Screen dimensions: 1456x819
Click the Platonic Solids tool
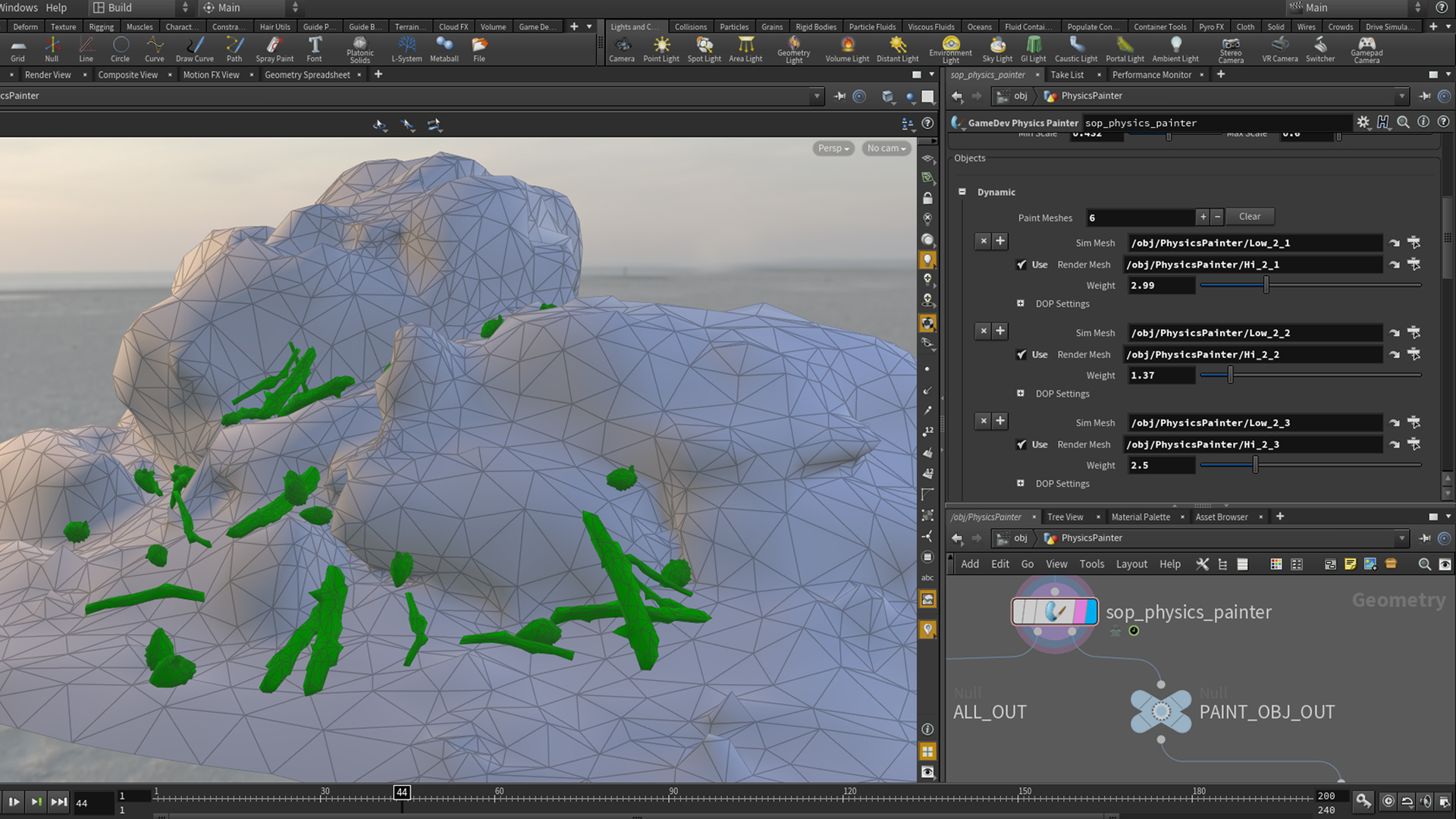pos(359,49)
